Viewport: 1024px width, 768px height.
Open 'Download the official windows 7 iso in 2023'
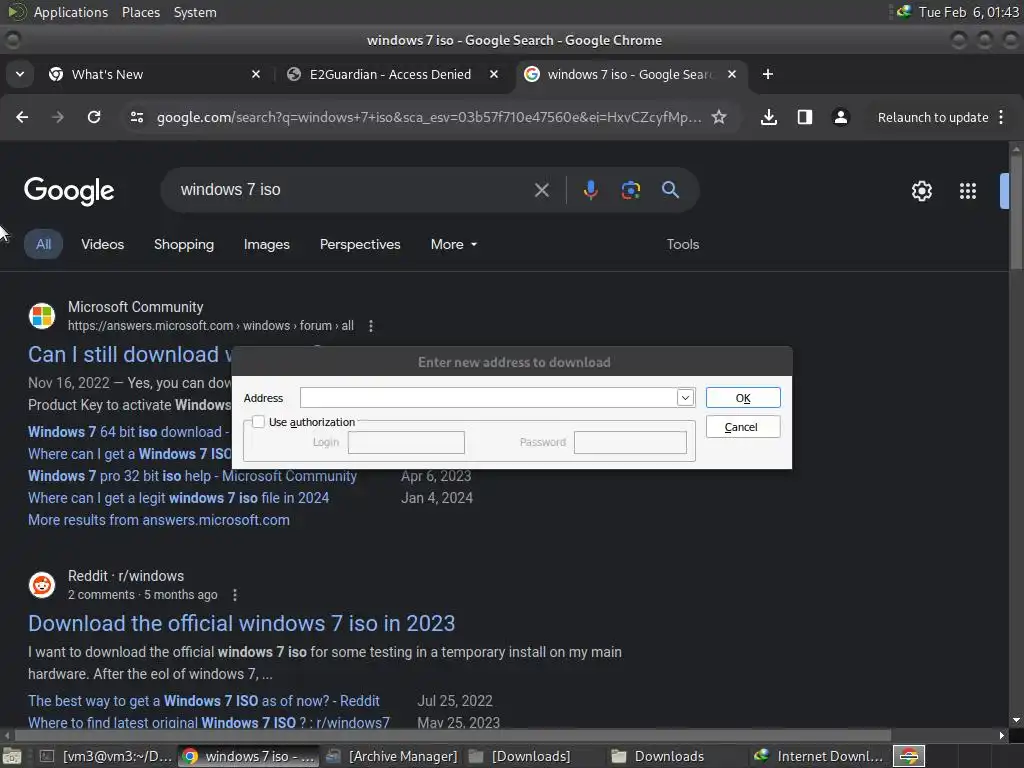[x=242, y=623]
